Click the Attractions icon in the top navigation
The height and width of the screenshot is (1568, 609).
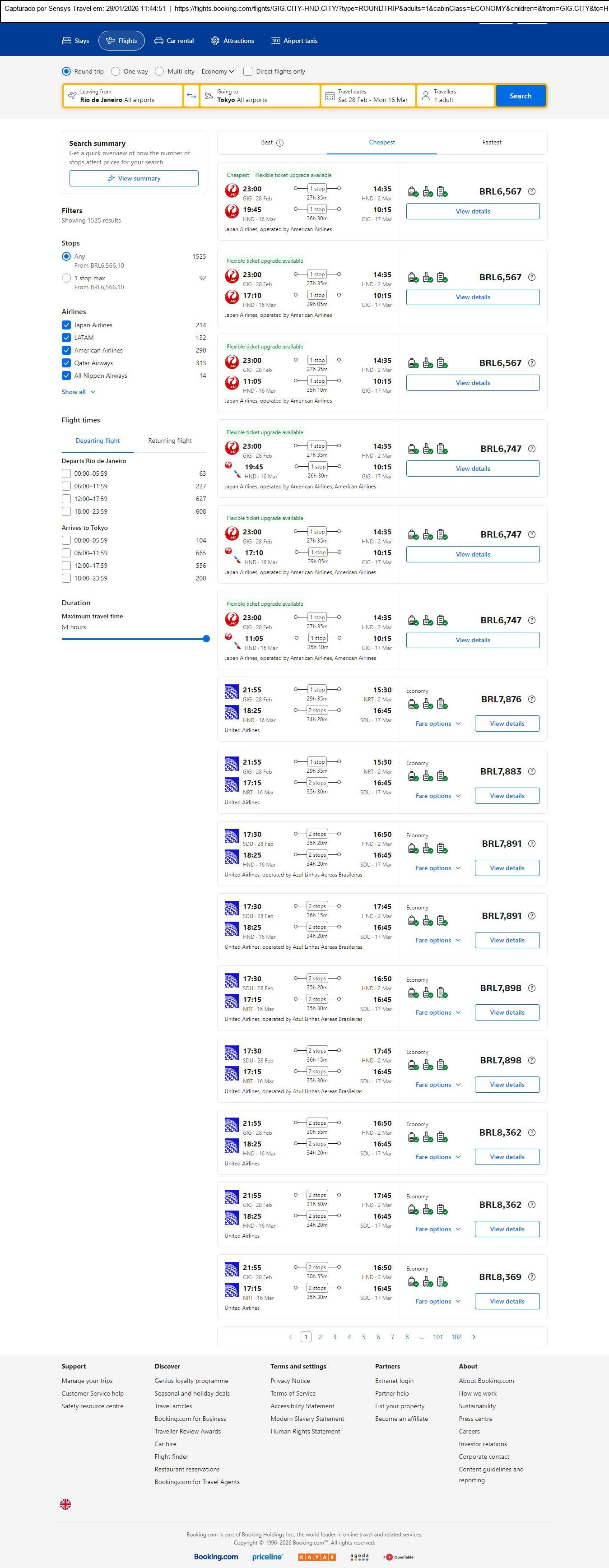[x=215, y=41]
